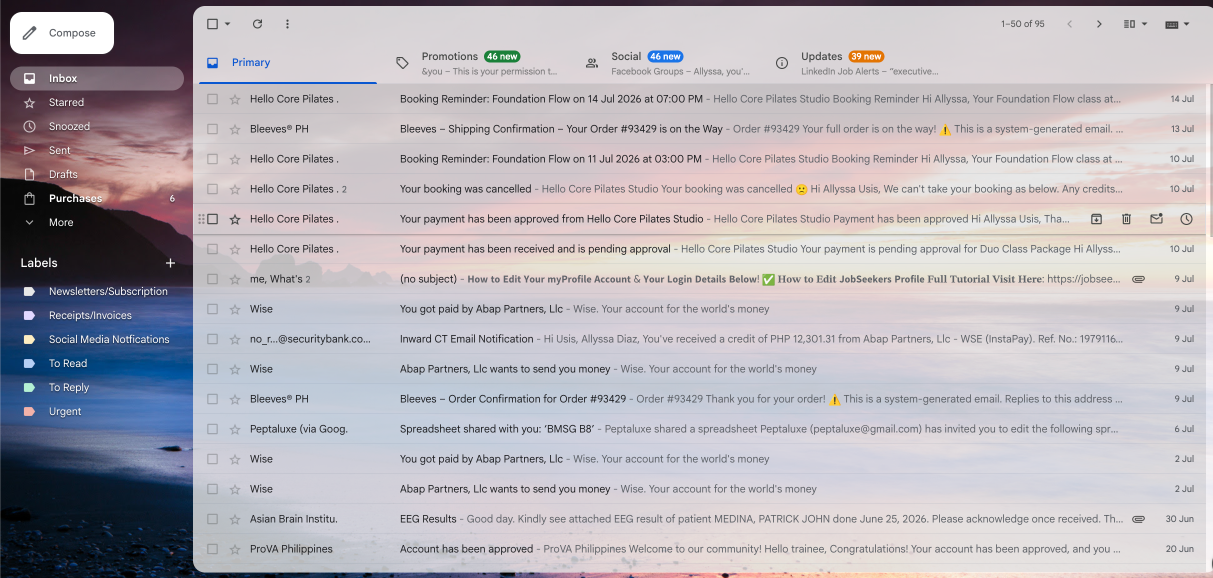
Task: Star the Bleeves Shipping Confirmation email
Action: click(x=235, y=129)
